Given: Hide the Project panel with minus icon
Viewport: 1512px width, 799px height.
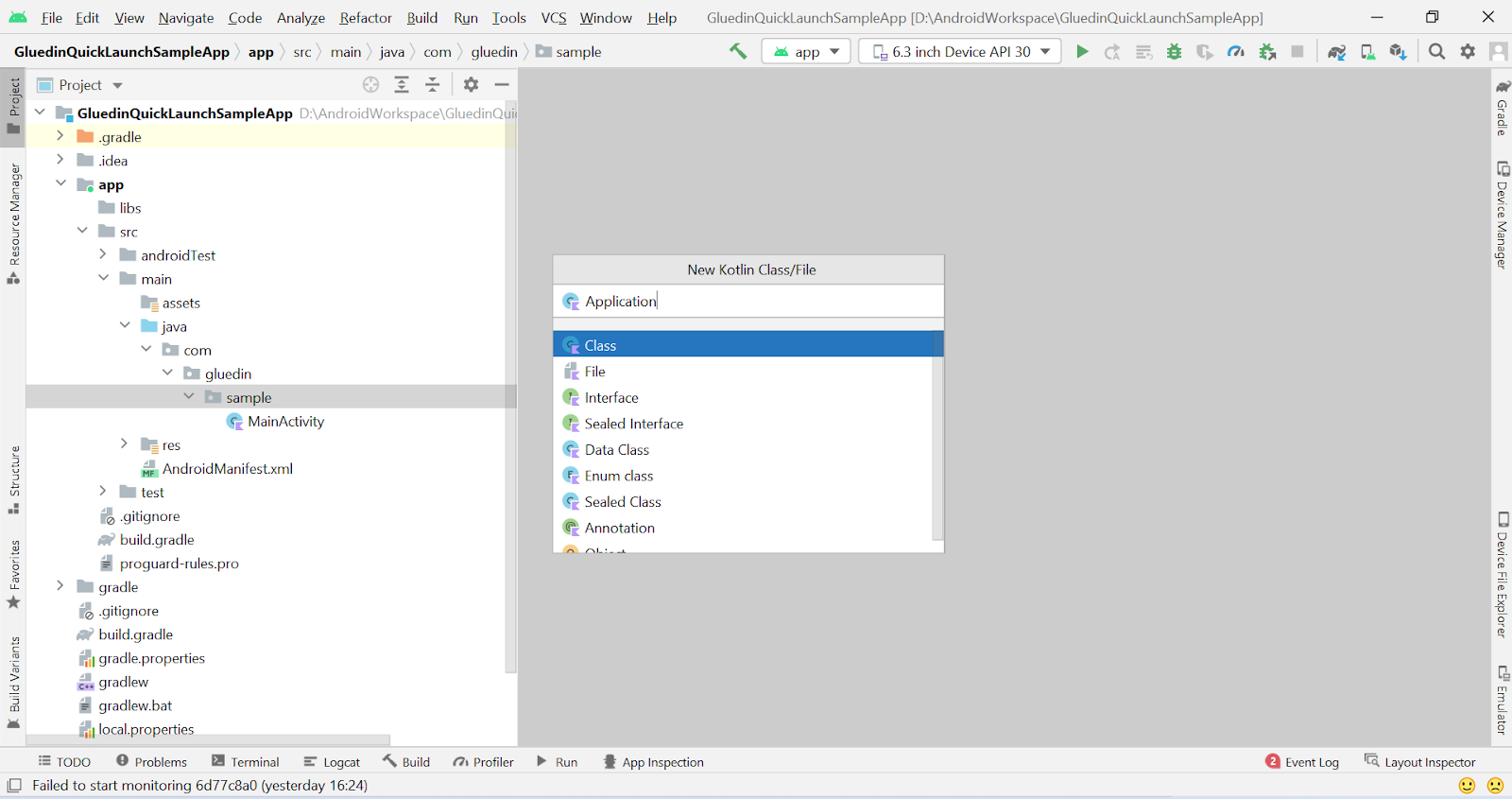Looking at the screenshot, I should click(x=502, y=85).
